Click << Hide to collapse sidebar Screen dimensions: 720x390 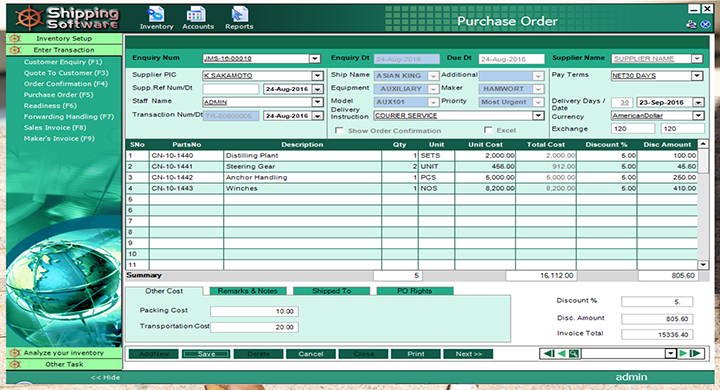105,378
